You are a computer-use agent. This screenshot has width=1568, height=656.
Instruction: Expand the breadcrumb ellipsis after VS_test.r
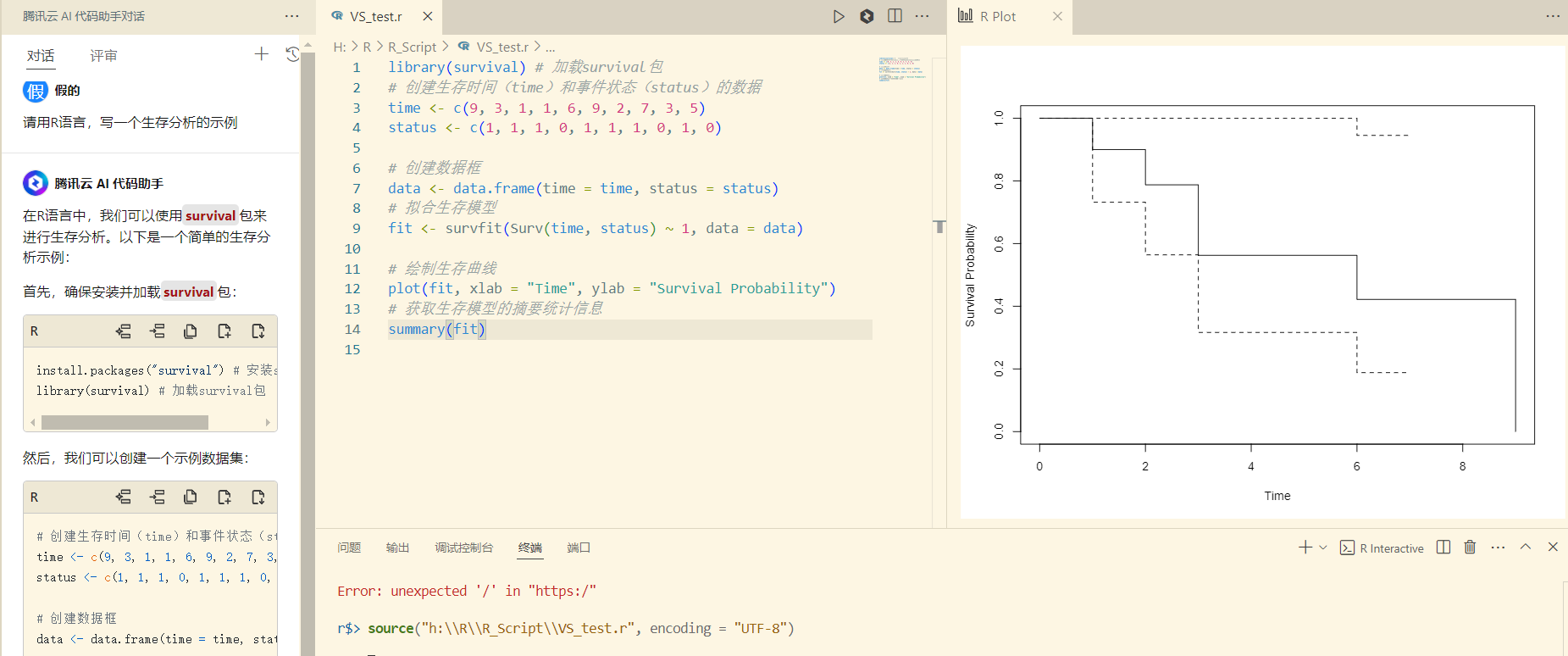click(x=551, y=47)
